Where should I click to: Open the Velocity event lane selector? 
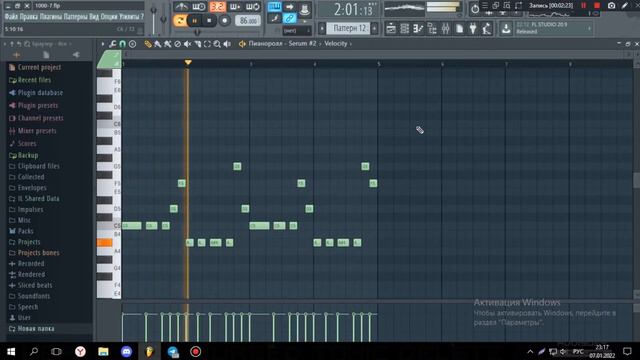pyautogui.click(x=336, y=44)
